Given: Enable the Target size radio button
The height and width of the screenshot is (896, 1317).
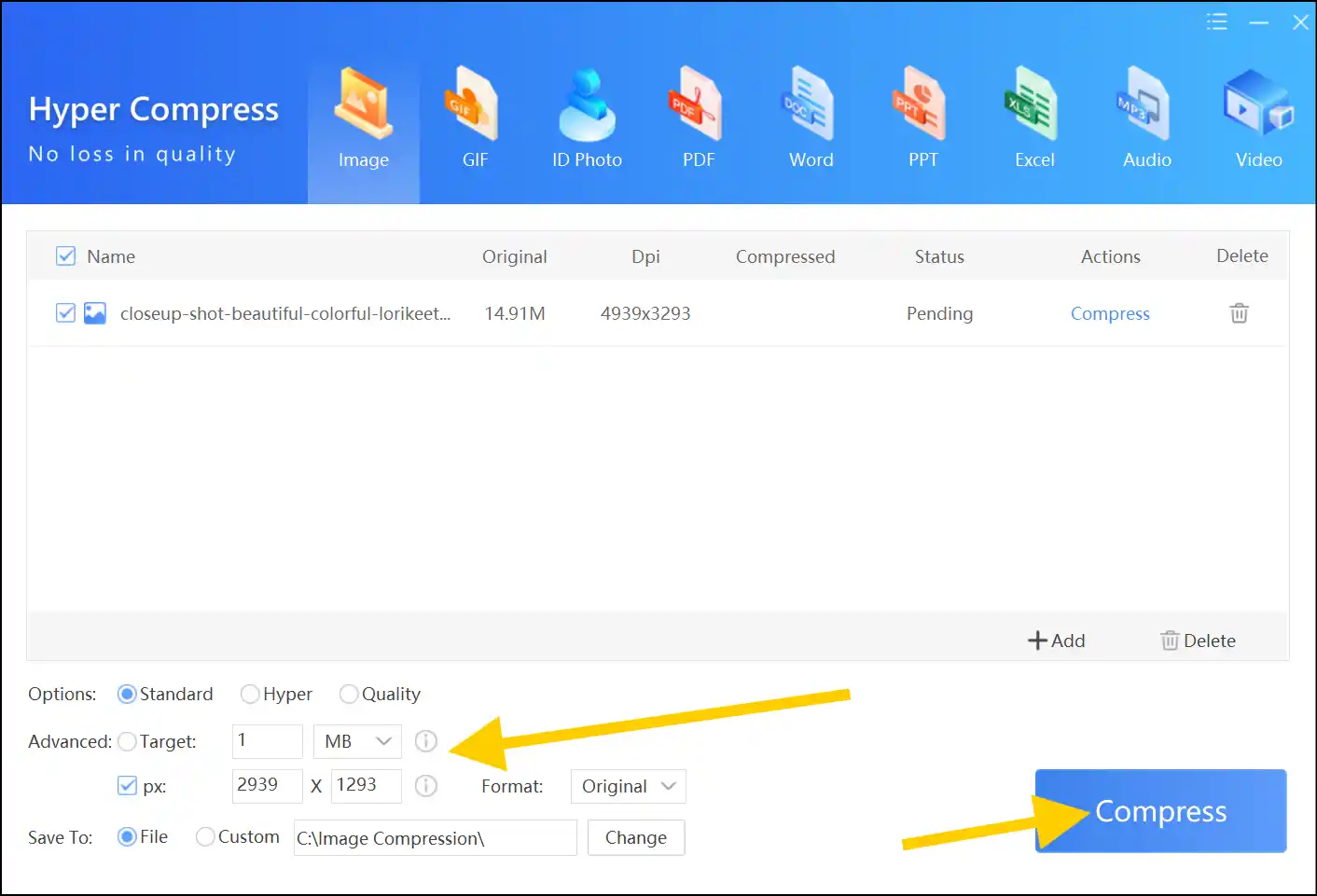Looking at the screenshot, I should pos(127,741).
